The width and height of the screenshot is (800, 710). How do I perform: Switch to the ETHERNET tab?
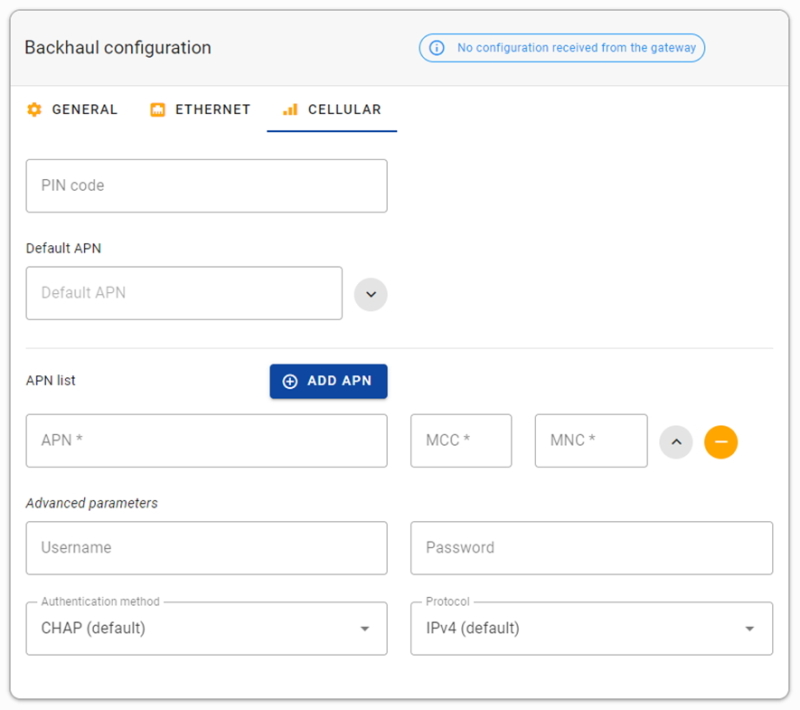[198, 110]
